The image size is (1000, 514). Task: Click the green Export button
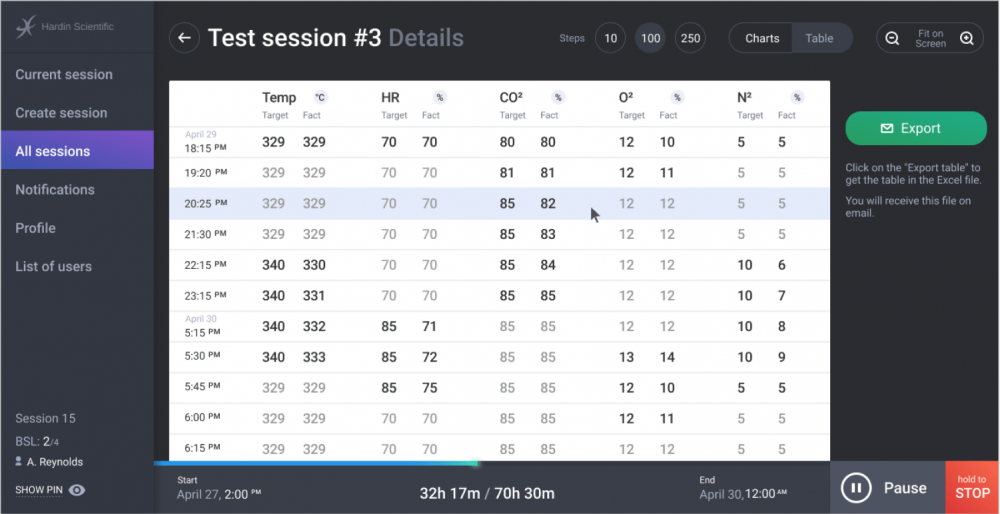pyautogui.click(x=915, y=129)
